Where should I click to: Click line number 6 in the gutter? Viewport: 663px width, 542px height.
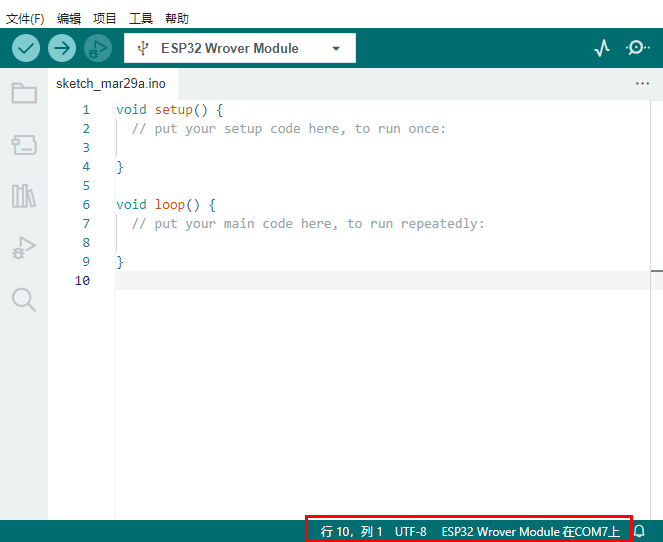click(x=86, y=205)
